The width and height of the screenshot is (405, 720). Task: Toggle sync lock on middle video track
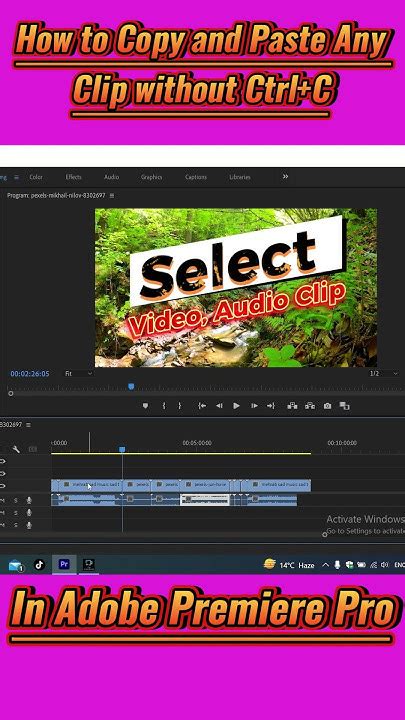tap(2, 473)
